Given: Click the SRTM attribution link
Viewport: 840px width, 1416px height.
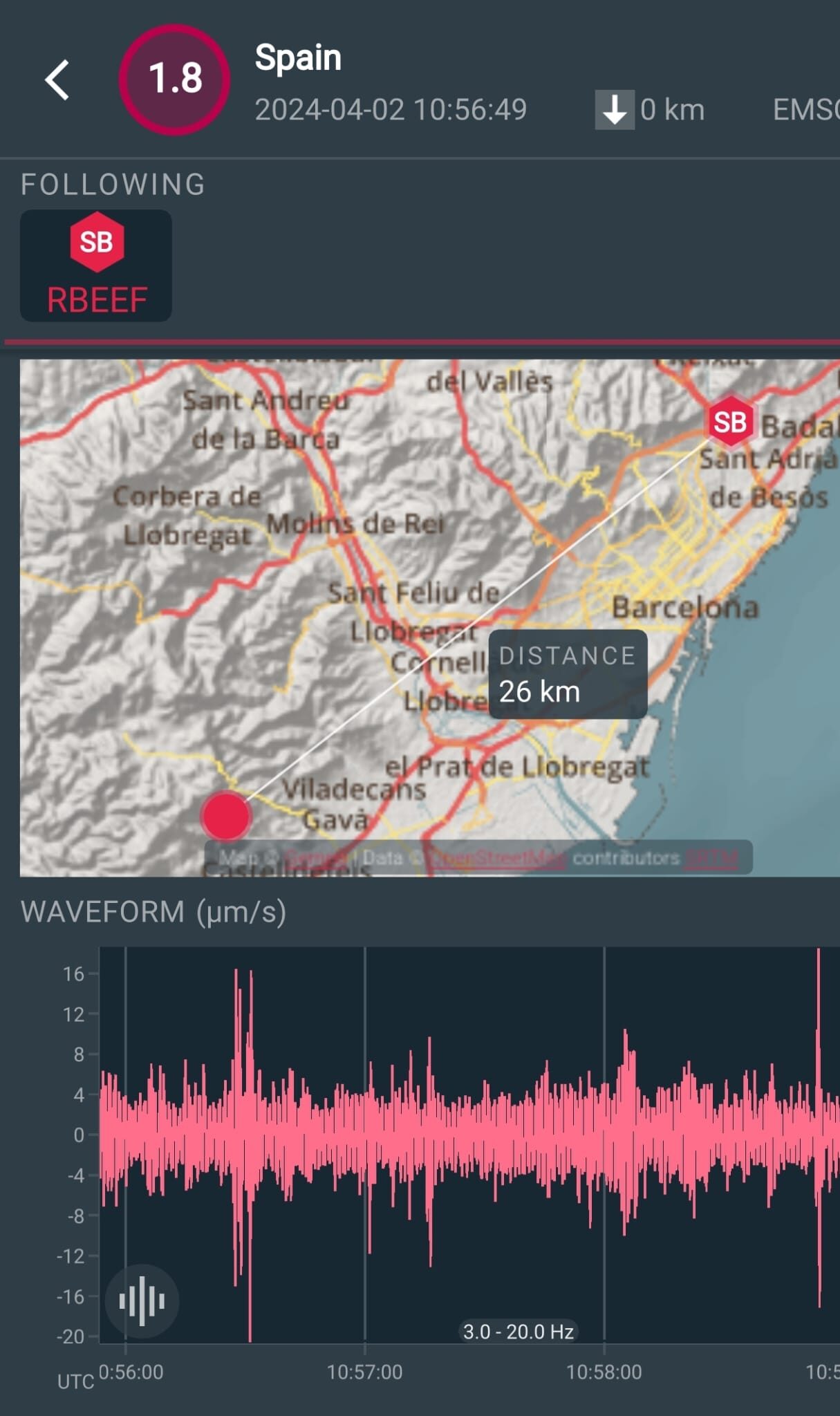Looking at the screenshot, I should 711,858.
